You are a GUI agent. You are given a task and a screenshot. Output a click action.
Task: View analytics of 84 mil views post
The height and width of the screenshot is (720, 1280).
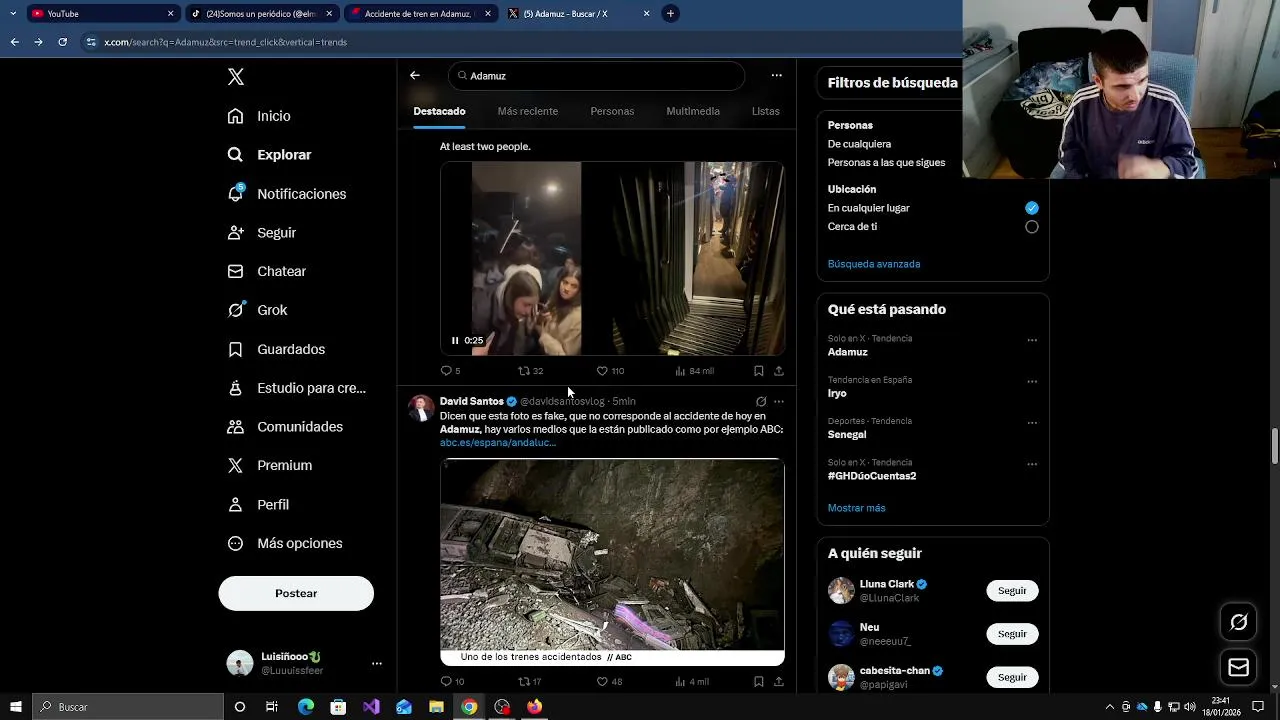tap(694, 371)
